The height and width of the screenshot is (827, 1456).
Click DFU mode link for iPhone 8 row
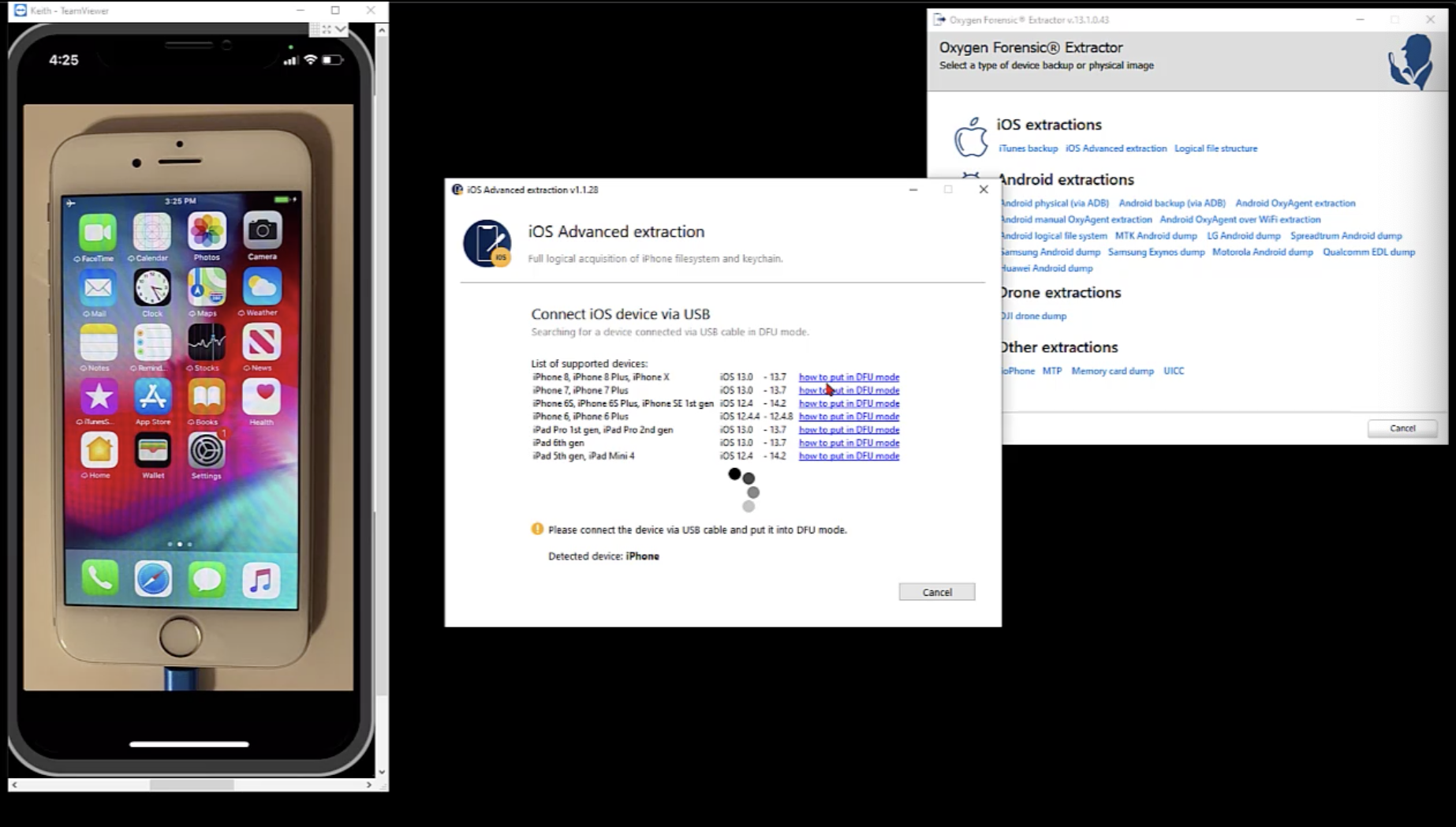[849, 377]
